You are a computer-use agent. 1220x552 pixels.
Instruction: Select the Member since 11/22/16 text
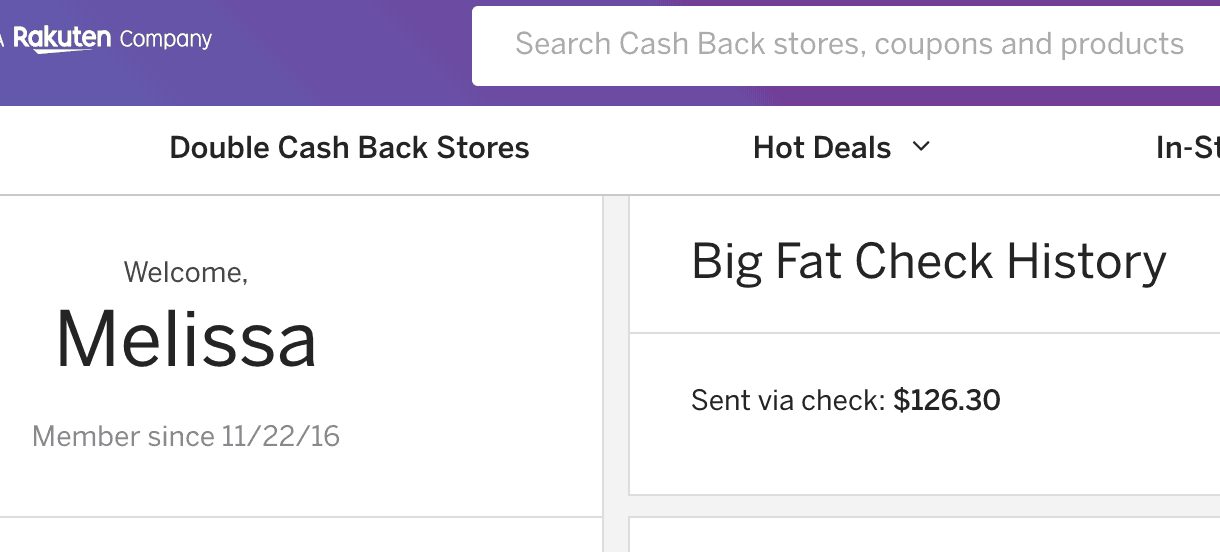point(186,436)
